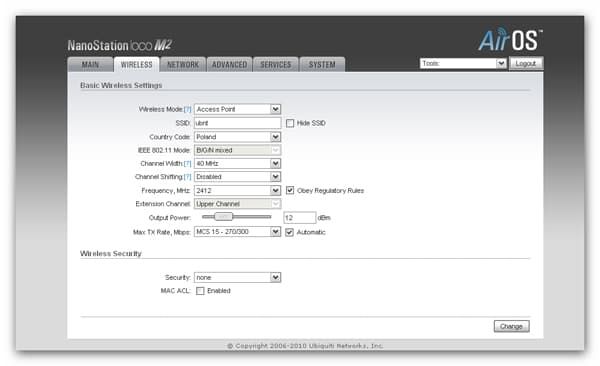
Task: Open Wireless Mode help [?] link
Action: point(188,109)
